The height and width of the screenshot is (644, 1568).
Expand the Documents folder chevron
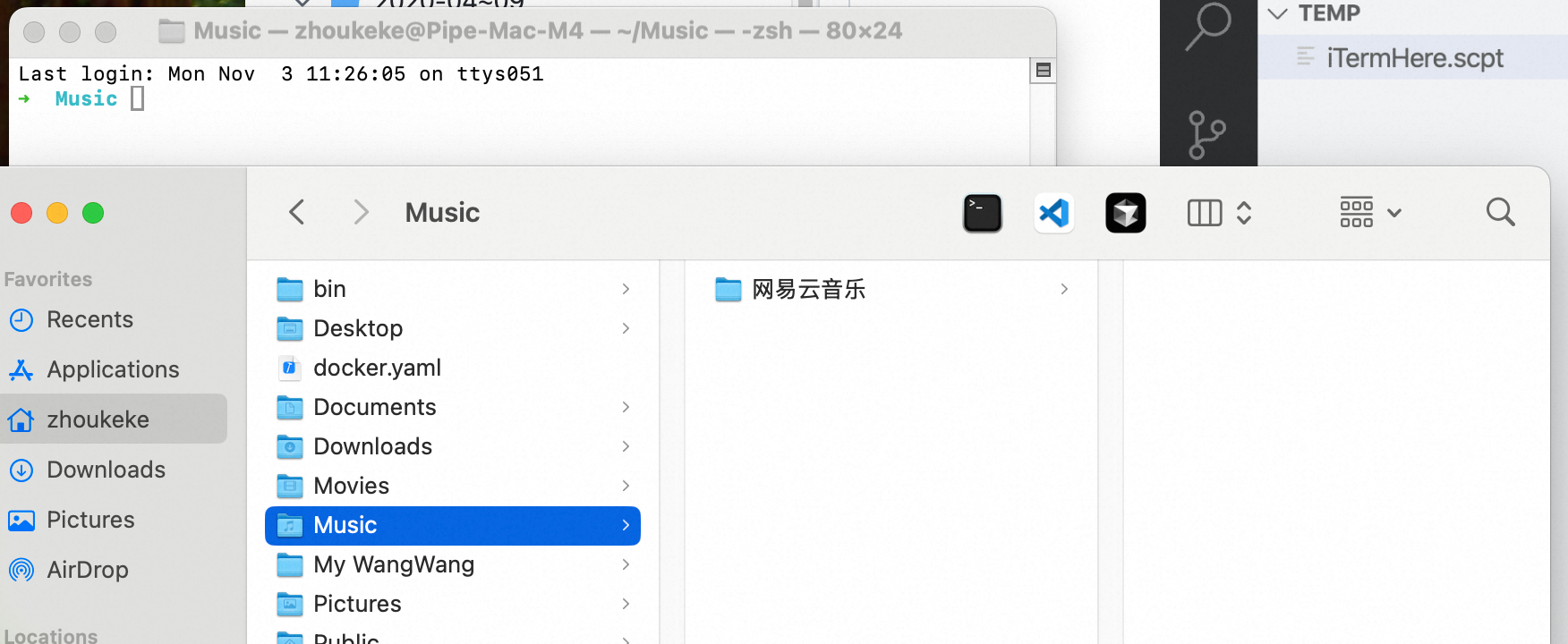626,407
